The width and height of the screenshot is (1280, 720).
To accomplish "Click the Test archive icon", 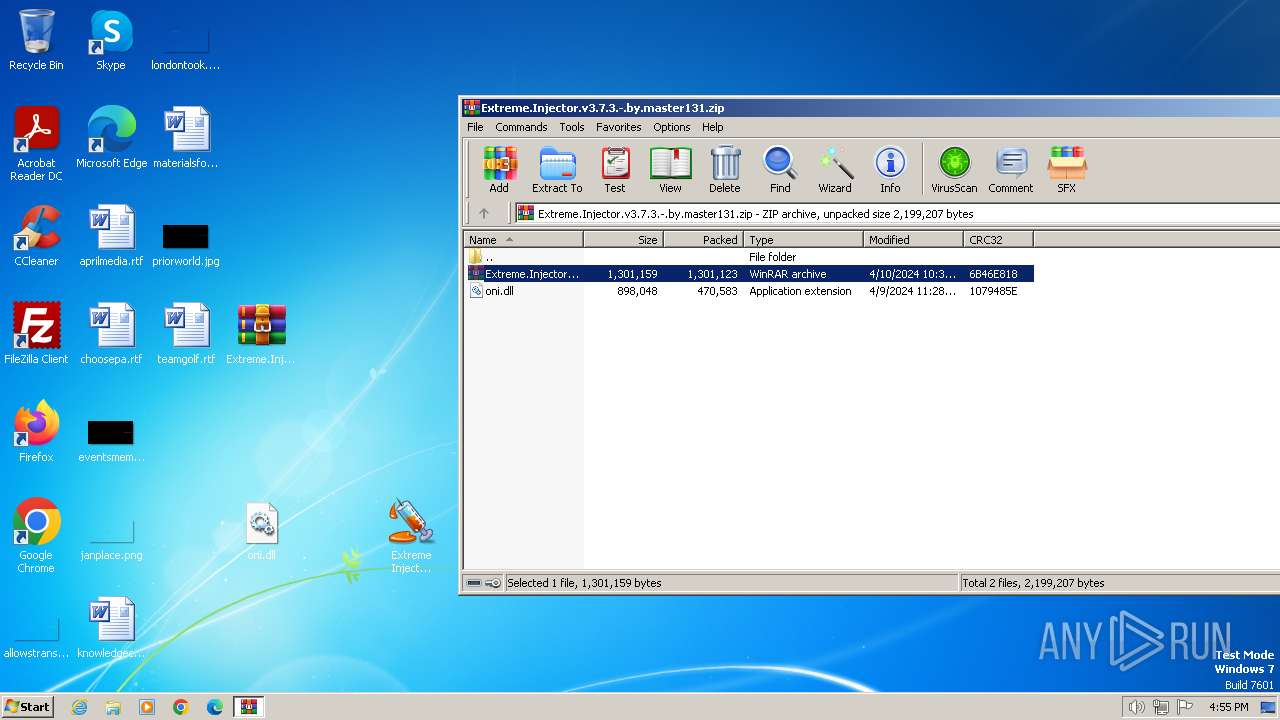I will 615,169.
